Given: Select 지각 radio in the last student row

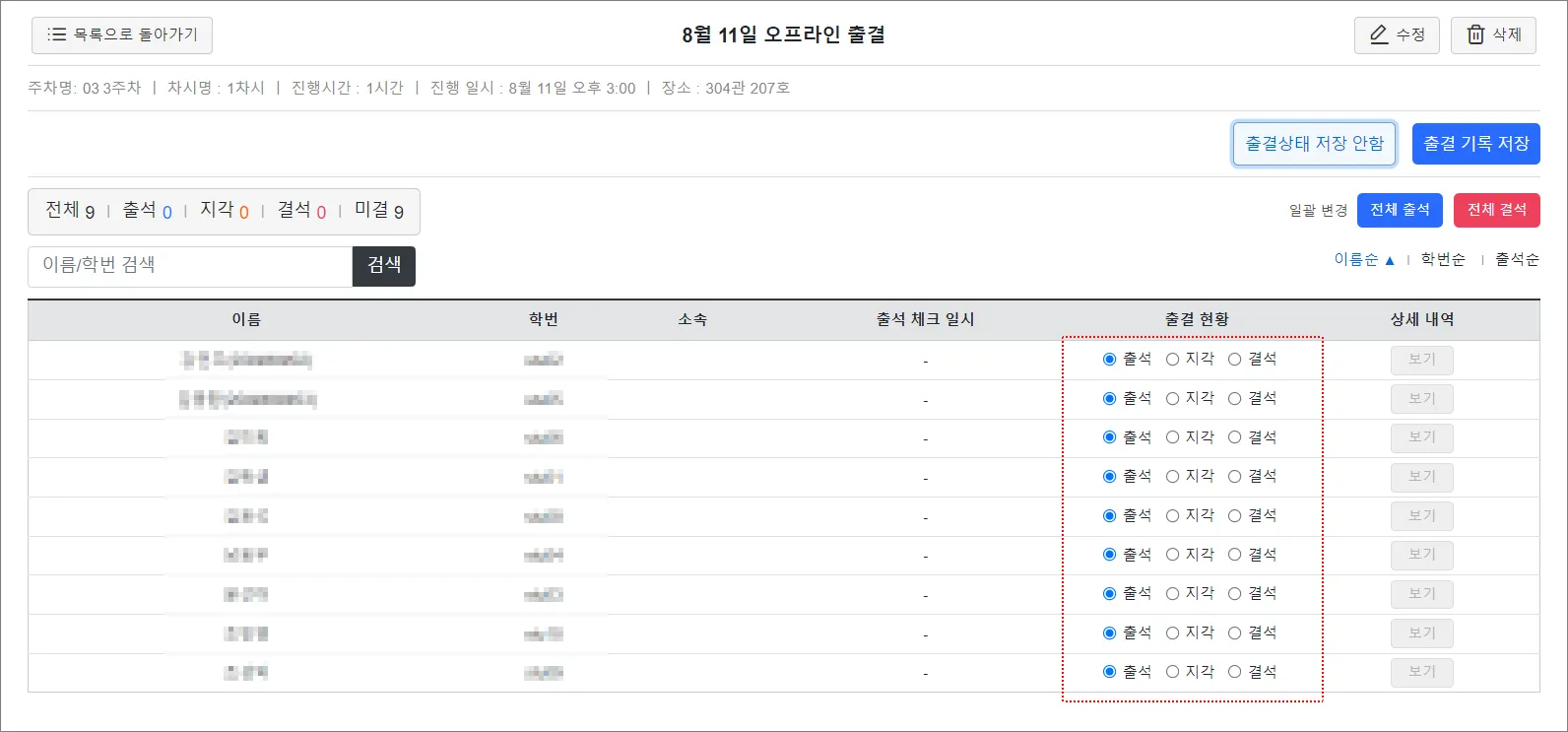Looking at the screenshot, I should tap(1172, 672).
